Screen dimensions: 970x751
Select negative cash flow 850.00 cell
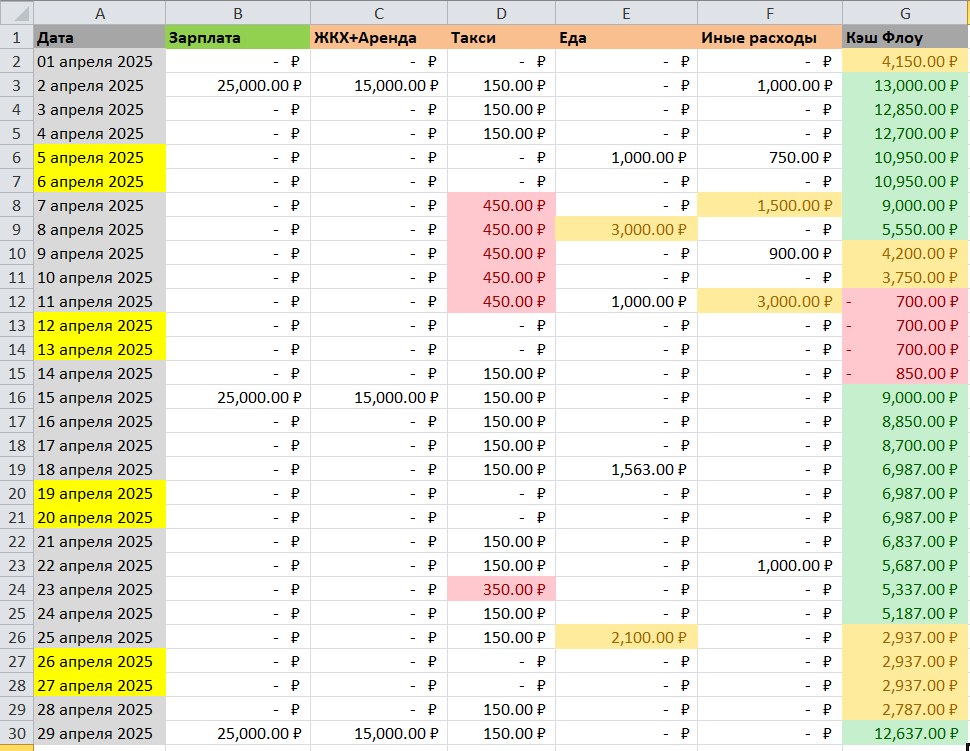(905, 373)
